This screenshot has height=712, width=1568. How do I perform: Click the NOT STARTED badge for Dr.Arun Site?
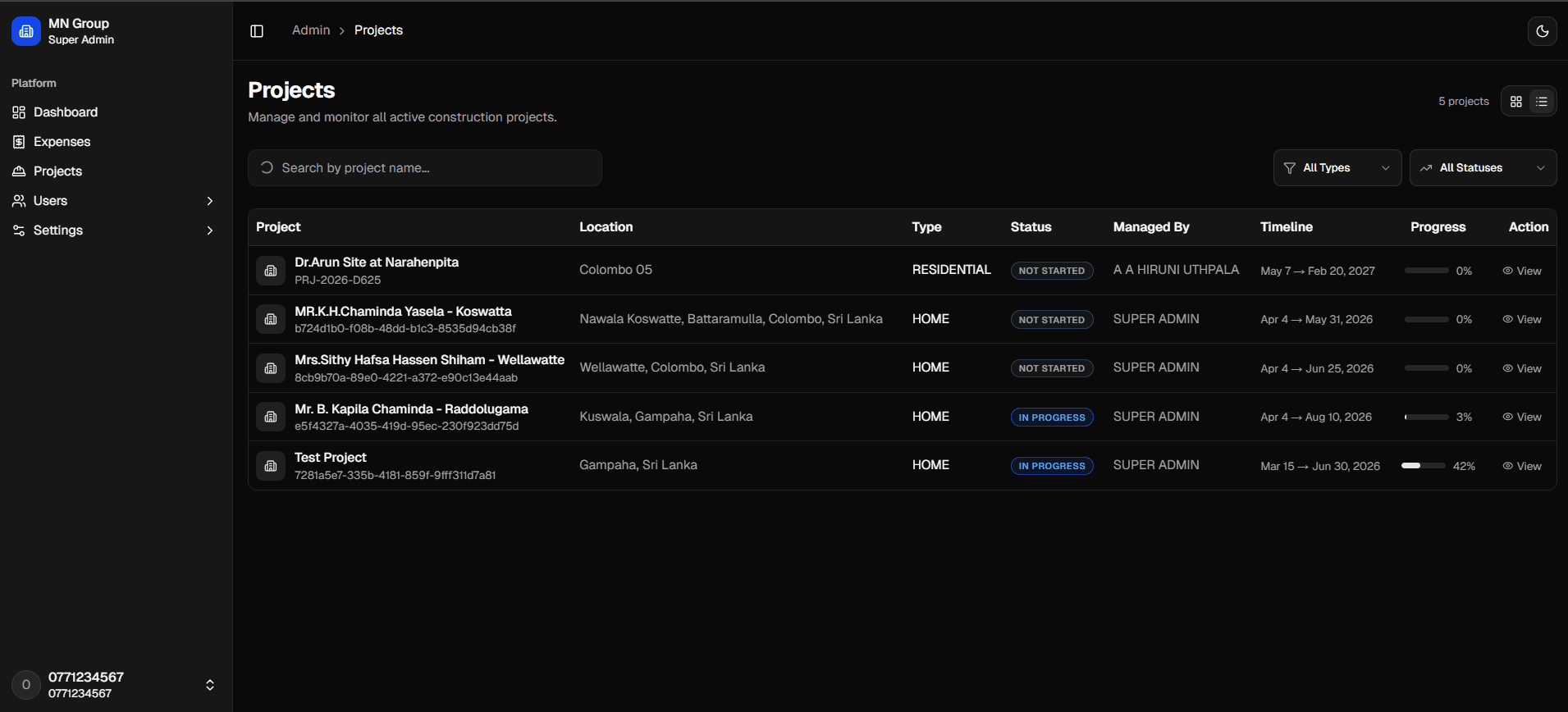pos(1052,271)
